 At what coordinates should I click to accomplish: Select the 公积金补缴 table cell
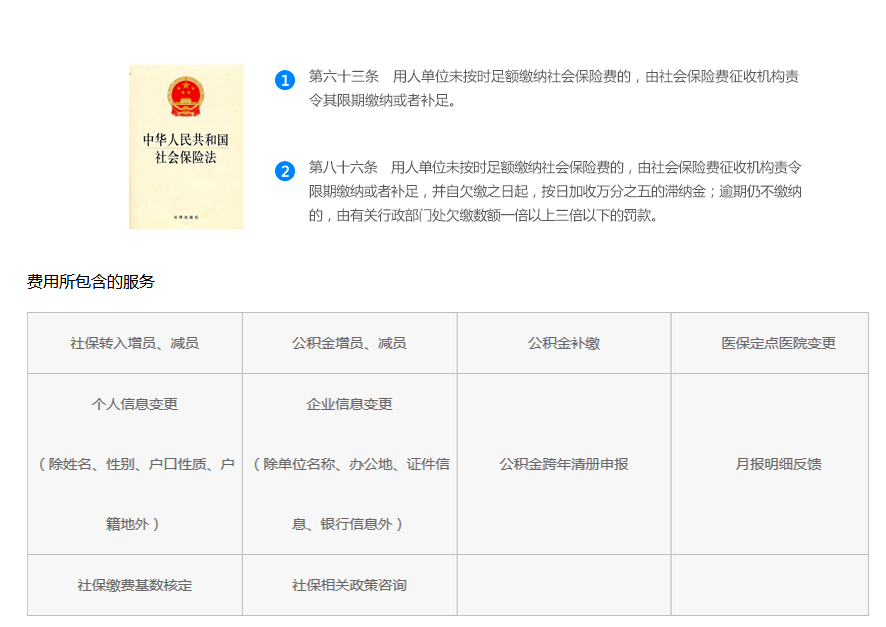coord(564,343)
